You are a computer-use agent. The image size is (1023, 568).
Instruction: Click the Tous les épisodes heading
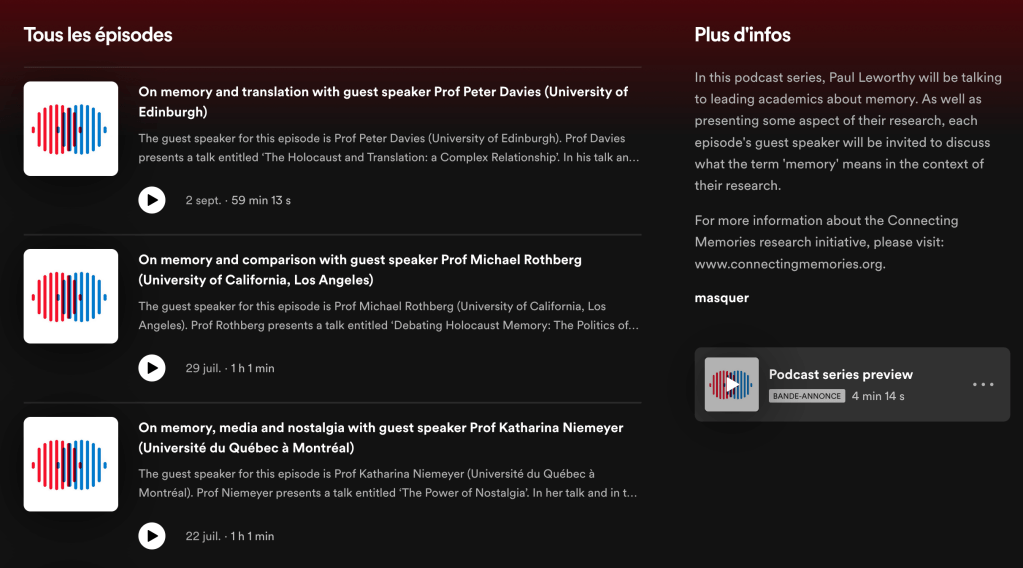point(98,35)
